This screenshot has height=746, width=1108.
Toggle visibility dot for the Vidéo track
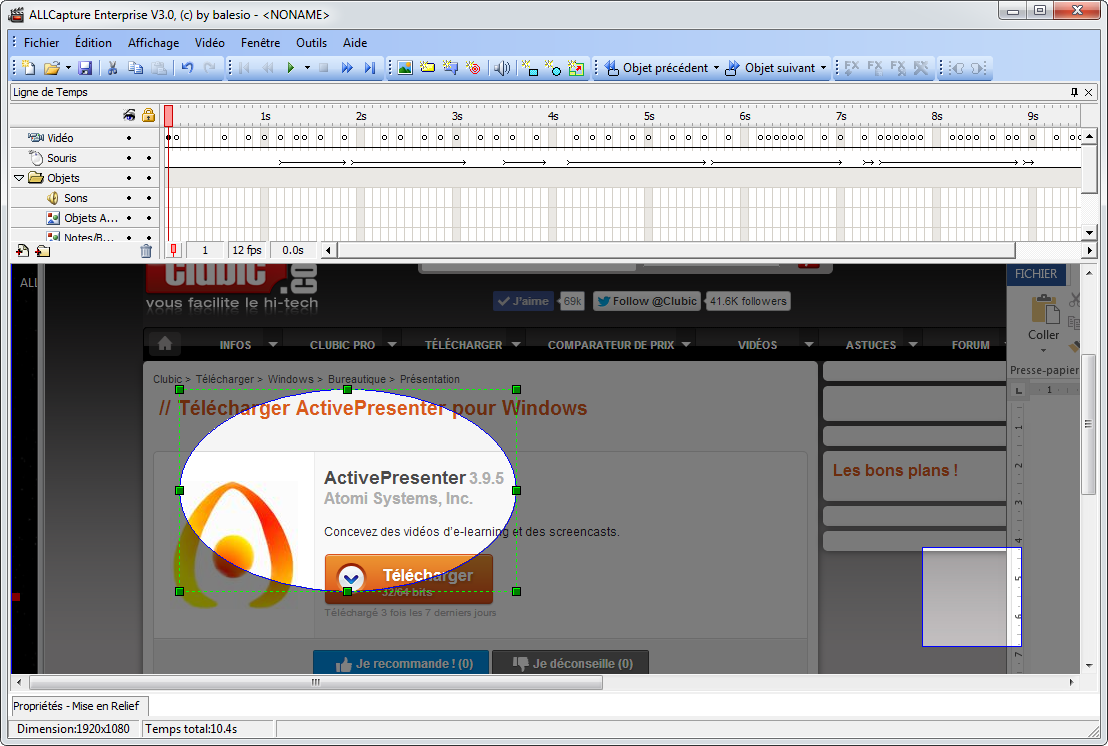129,138
